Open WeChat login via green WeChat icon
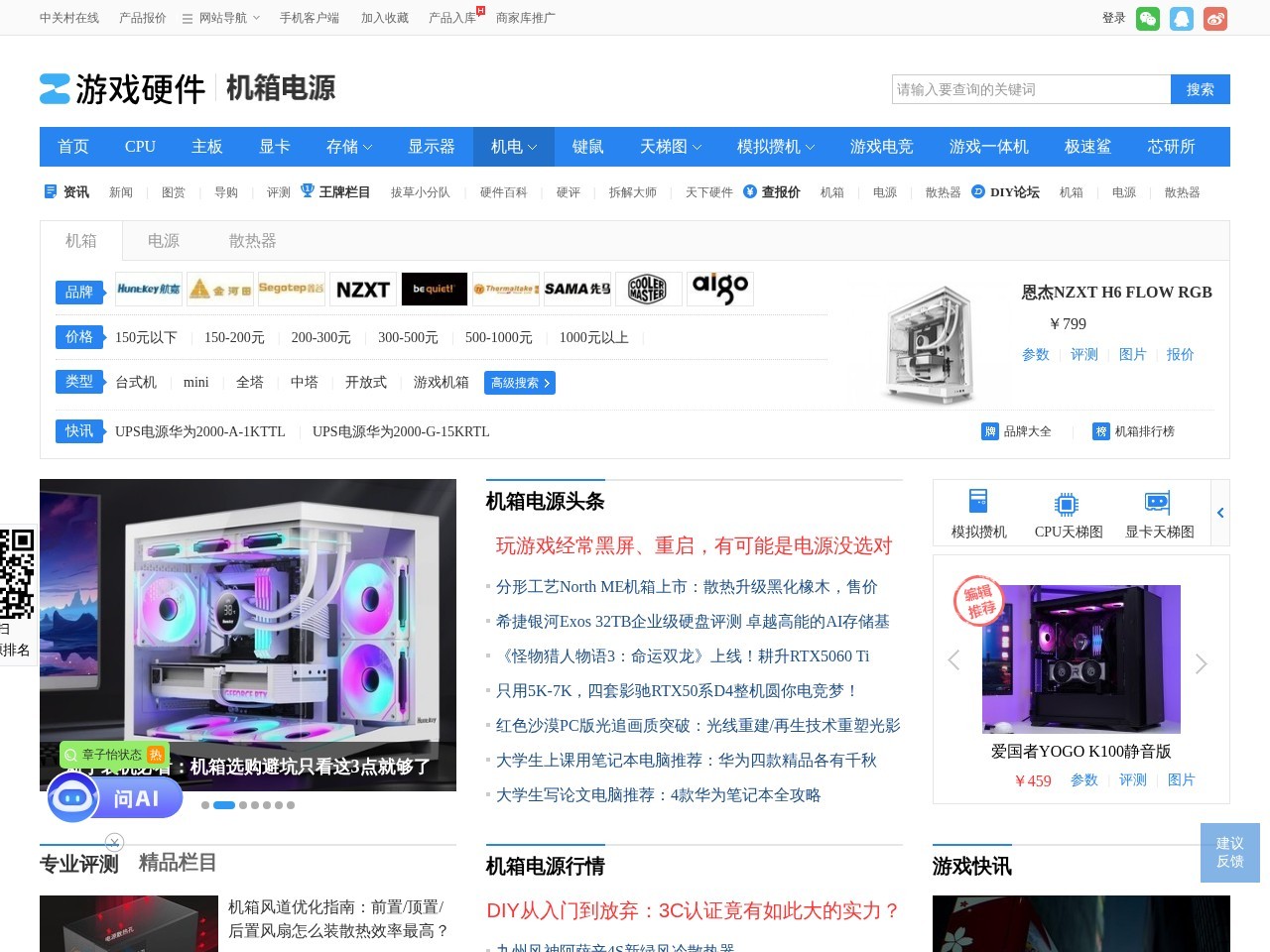This screenshot has width=1270, height=952. 1148,18
